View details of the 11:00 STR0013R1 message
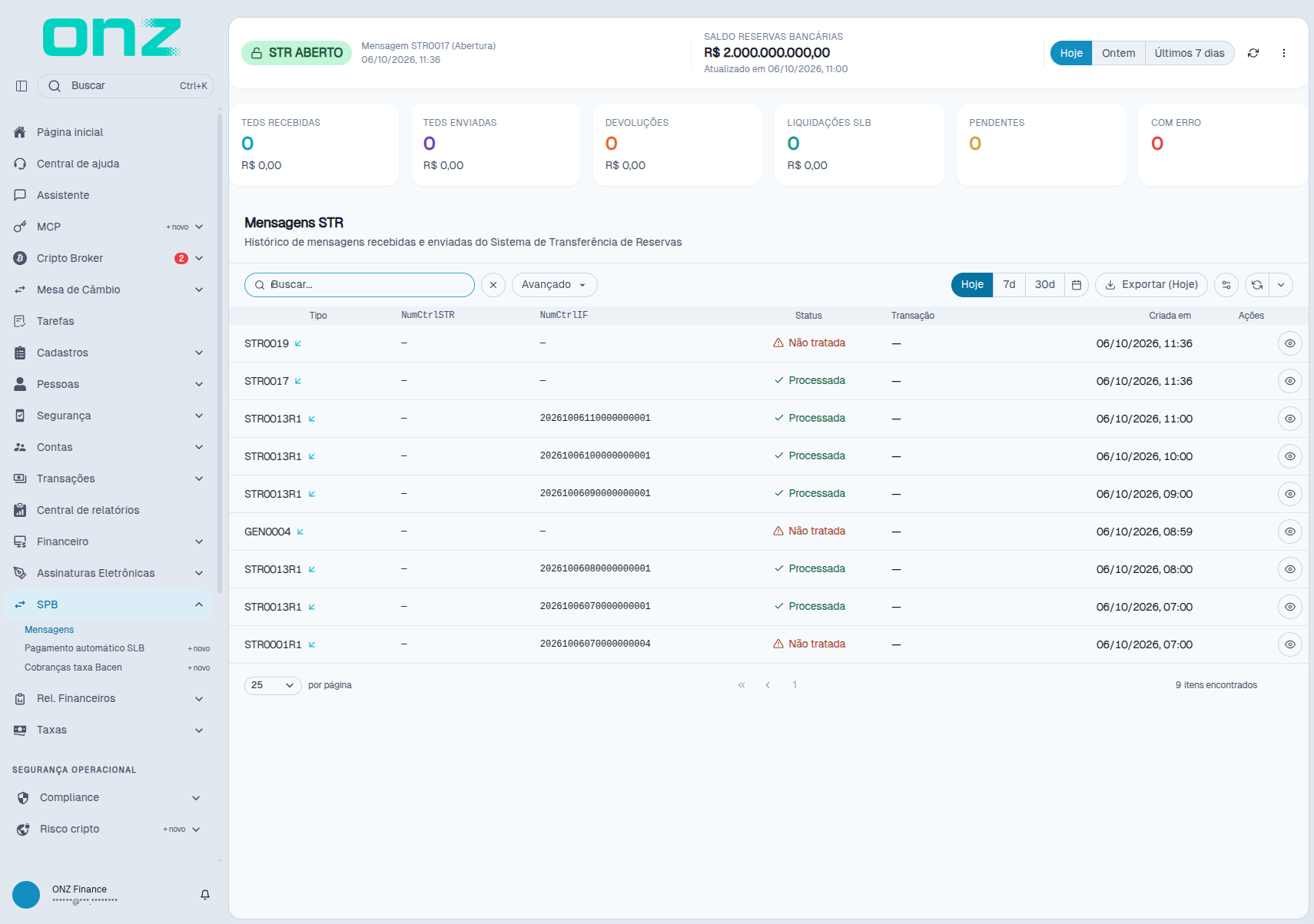Viewport: 1314px width, 924px height. pyautogui.click(x=1290, y=419)
